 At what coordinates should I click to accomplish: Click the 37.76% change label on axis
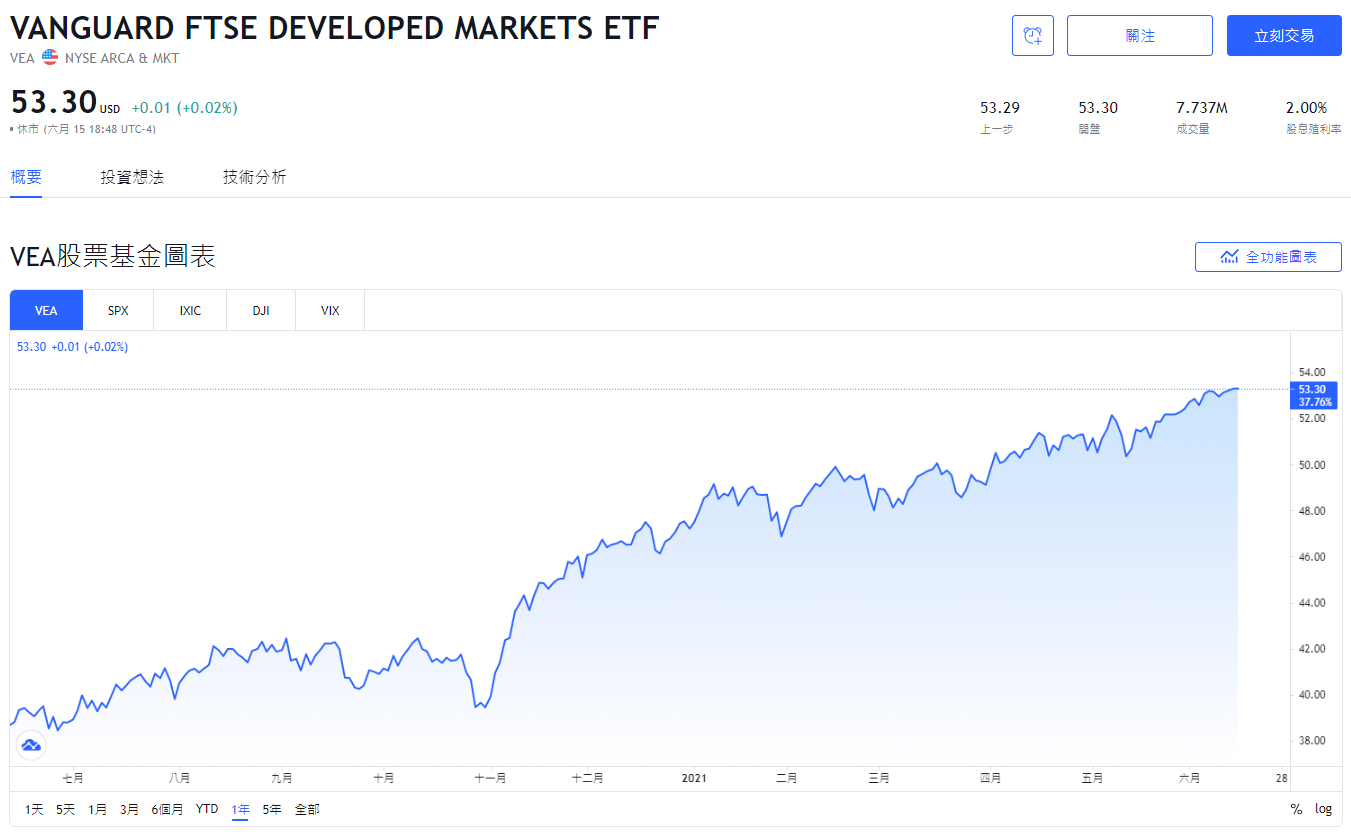point(1314,402)
